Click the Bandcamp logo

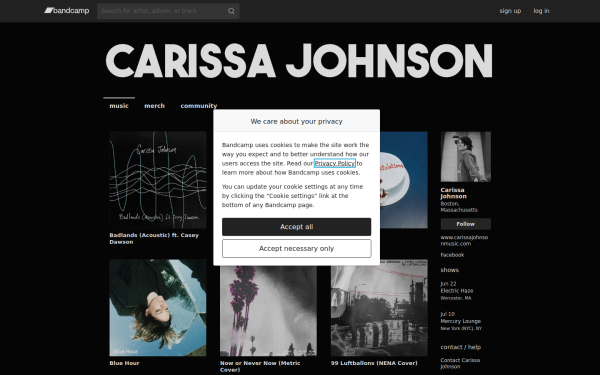pyautogui.click(x=67, y=11)
